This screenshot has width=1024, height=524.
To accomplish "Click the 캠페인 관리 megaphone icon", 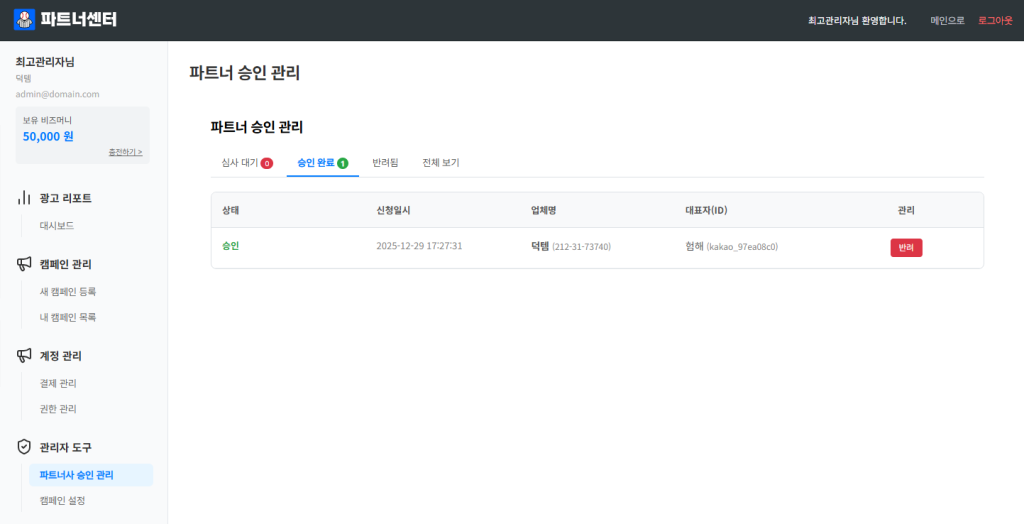I will (x=24, y=264).
